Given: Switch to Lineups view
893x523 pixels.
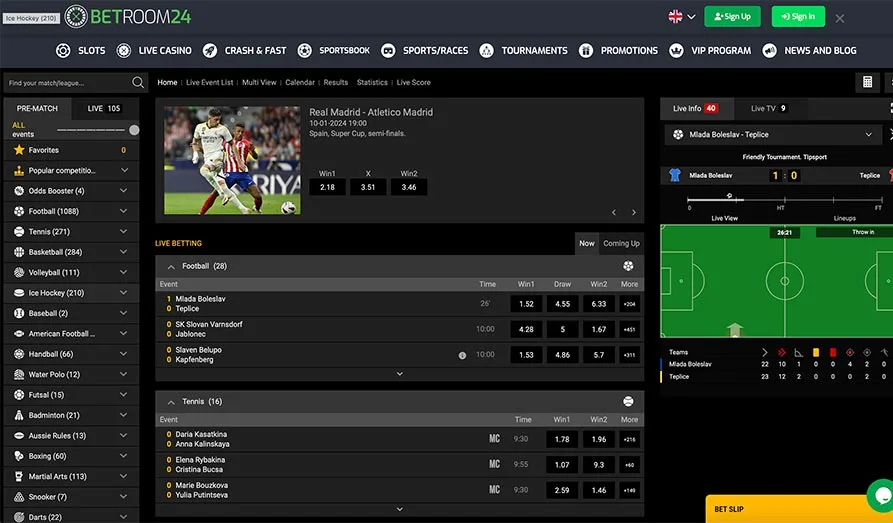Looking at the screenshot, I should (845, 218).
